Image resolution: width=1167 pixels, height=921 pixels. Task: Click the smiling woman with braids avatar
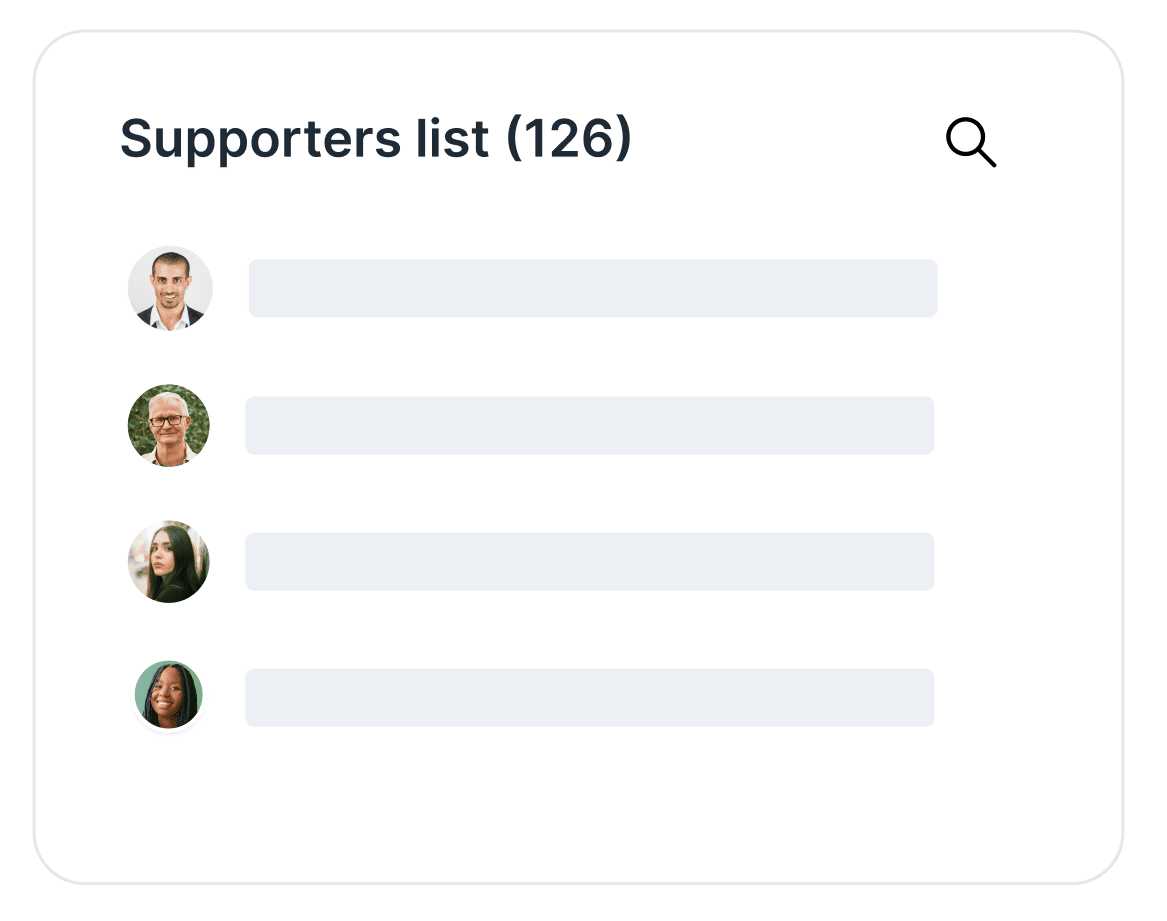tap(169, 696)
